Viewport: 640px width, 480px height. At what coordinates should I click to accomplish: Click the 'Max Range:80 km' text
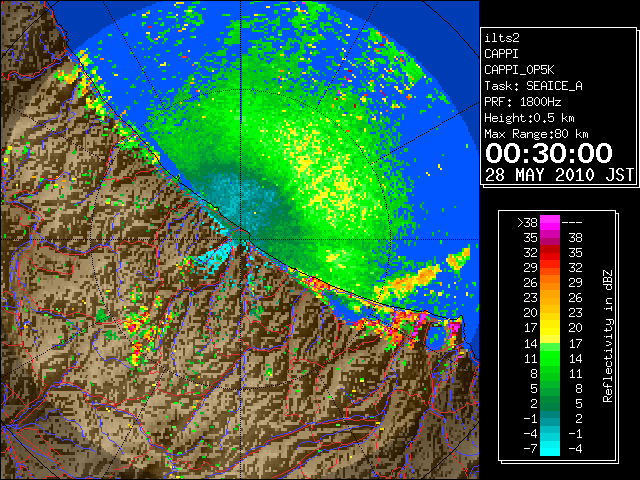(x=536, y=134)
